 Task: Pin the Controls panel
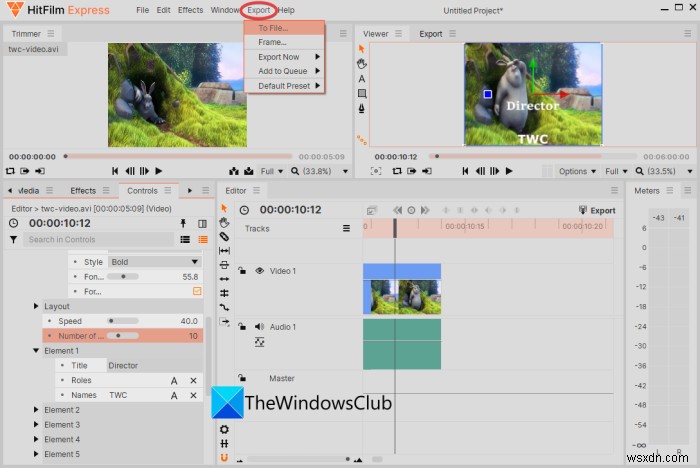point(183,223)
